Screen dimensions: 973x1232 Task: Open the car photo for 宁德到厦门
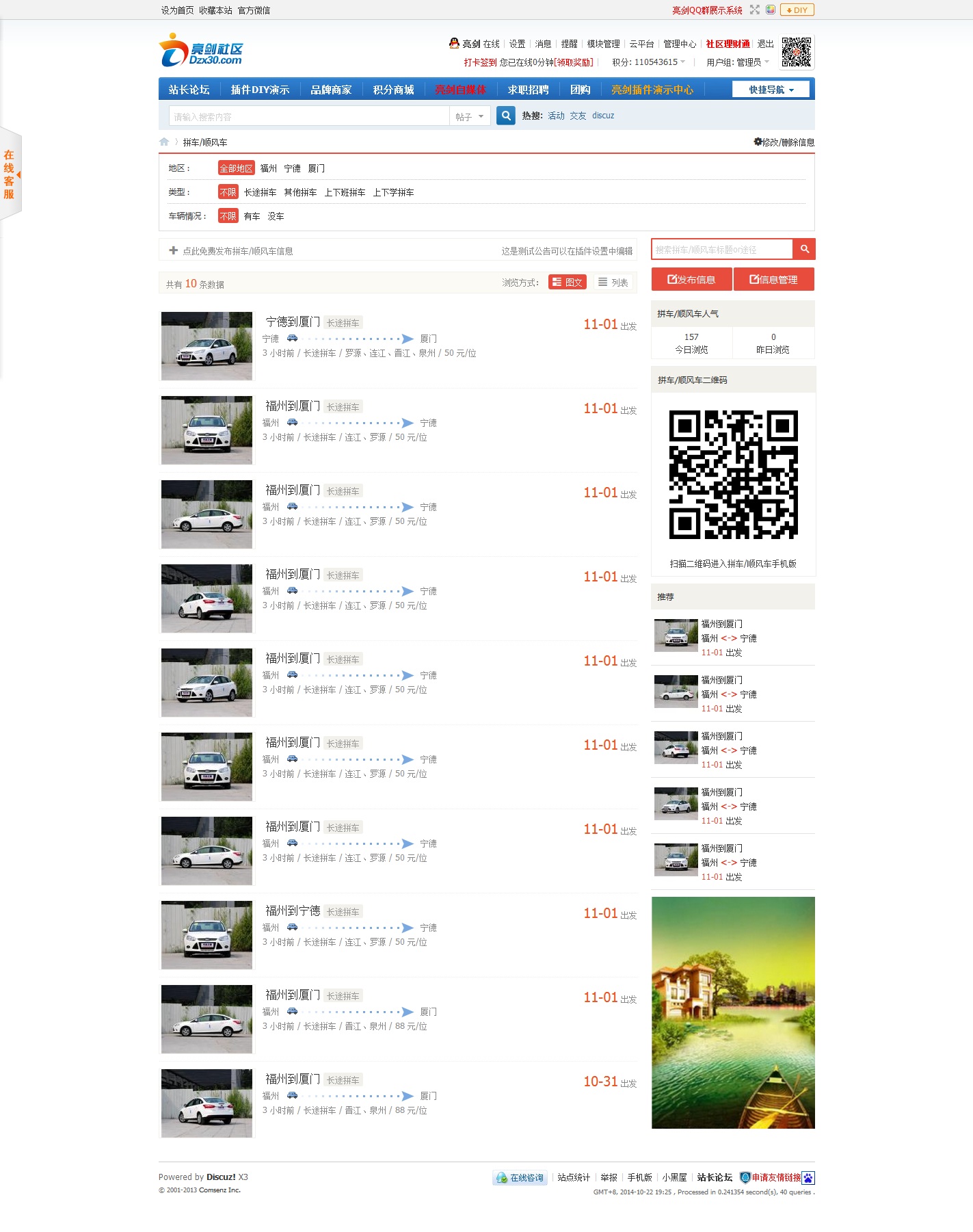point(207,346)
